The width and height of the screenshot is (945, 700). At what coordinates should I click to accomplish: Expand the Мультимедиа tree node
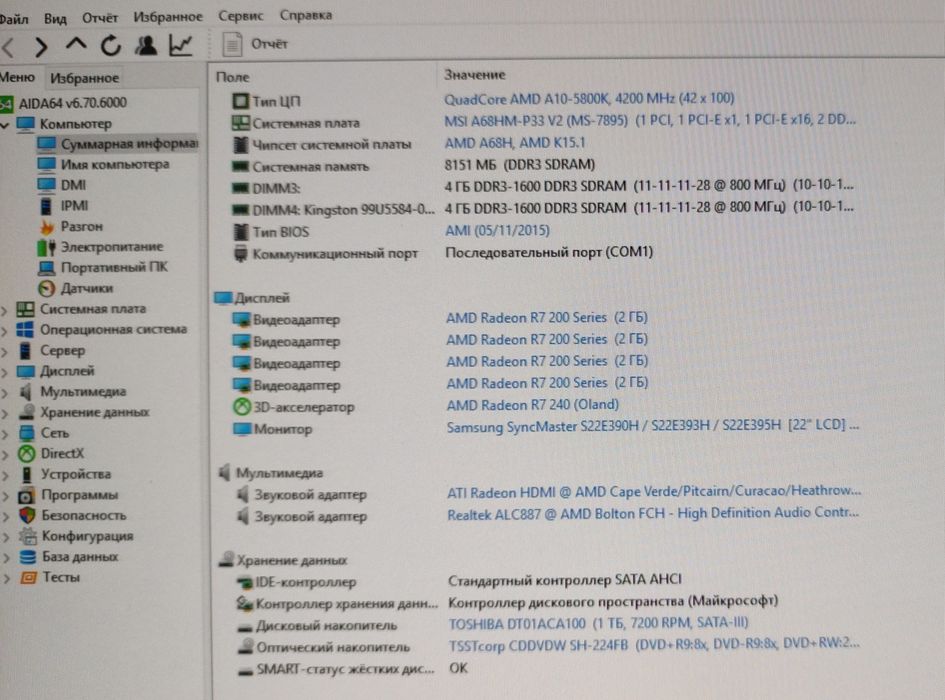(4, 393)
